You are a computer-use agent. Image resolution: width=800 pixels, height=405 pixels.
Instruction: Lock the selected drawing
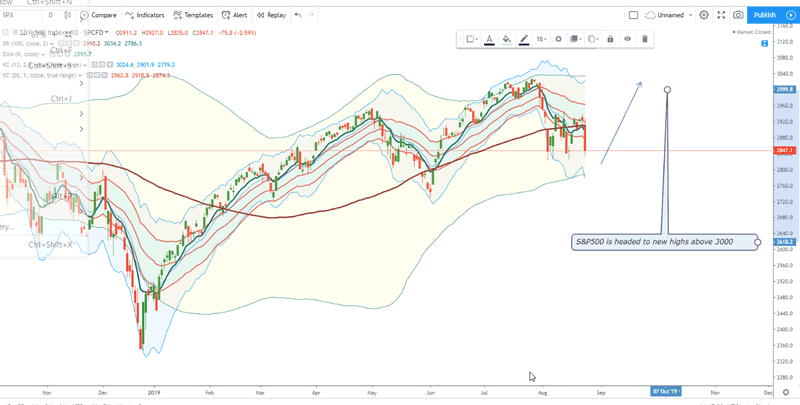pos(610,39)
